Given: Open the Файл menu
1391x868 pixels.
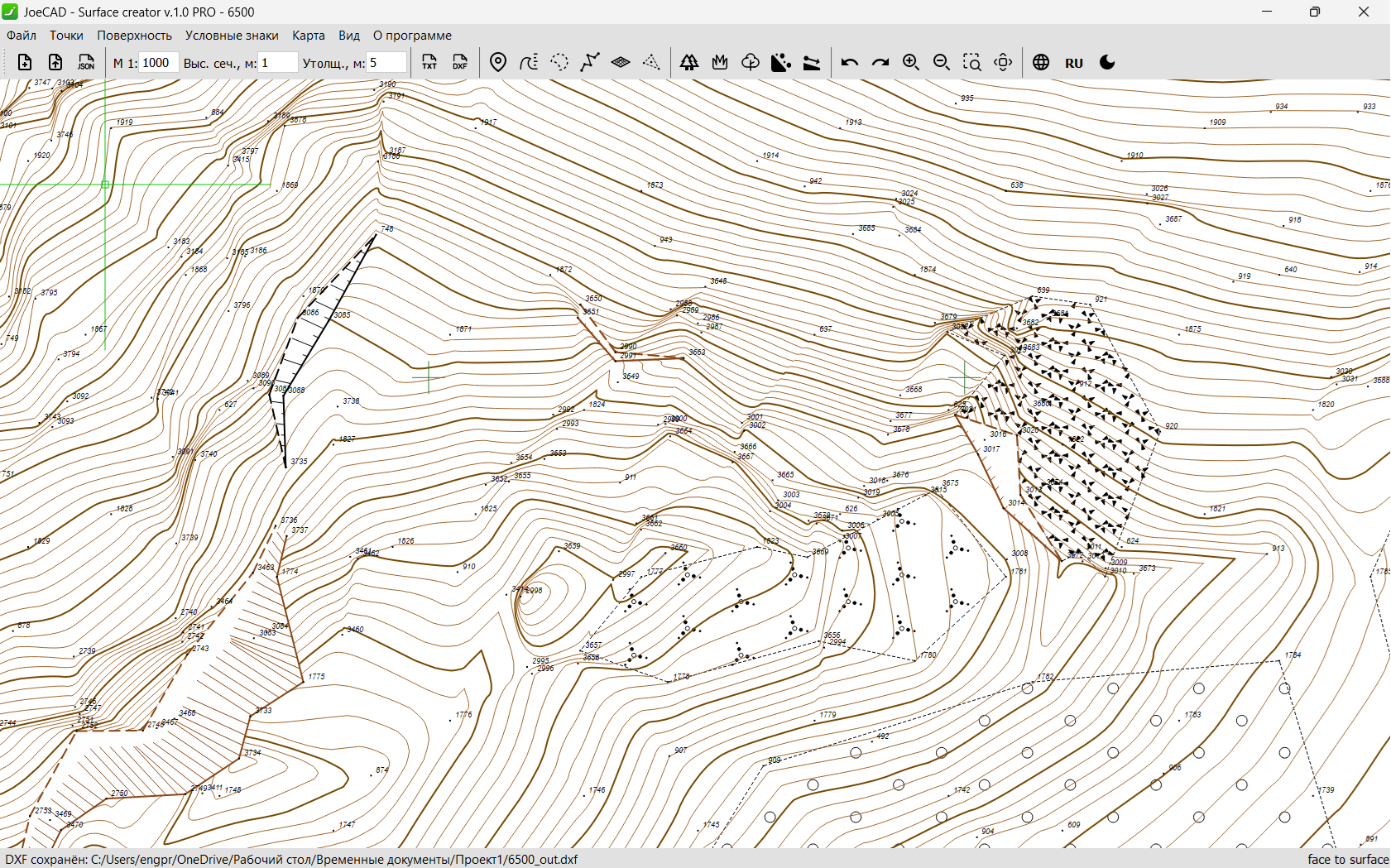Looking at the screenshot, I should tap(22, 36).
